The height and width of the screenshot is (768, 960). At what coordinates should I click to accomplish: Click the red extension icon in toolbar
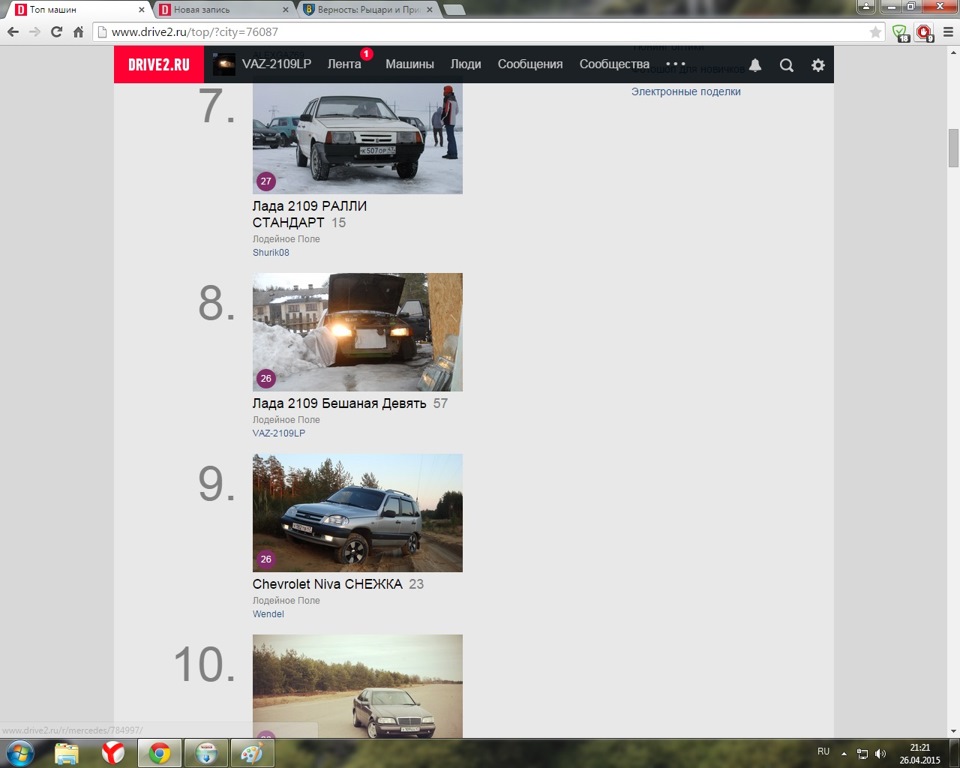click(x=924, y=32)
